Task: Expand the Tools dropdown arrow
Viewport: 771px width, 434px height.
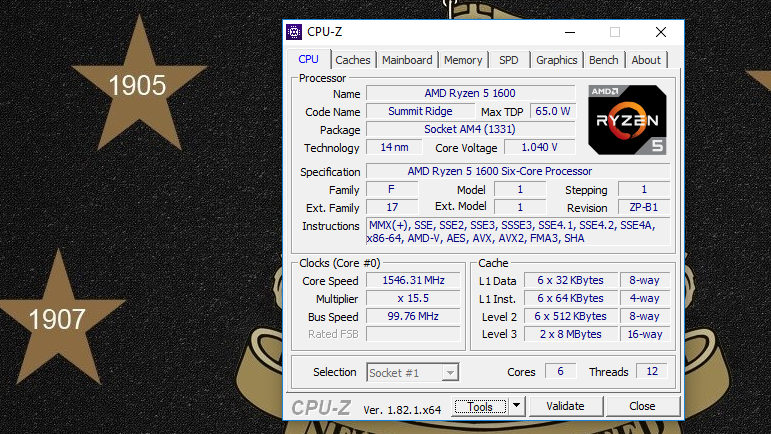Action: (x=516, y=406)
